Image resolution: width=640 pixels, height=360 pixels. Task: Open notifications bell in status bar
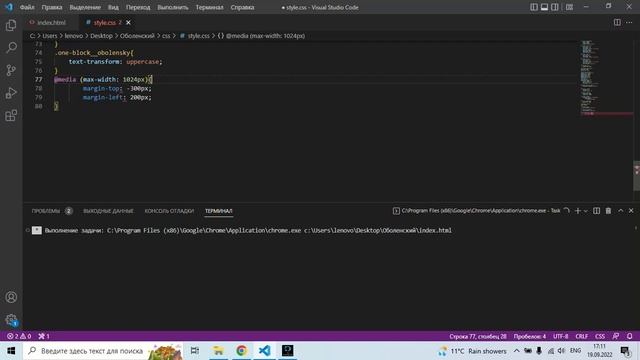point(629,336)
